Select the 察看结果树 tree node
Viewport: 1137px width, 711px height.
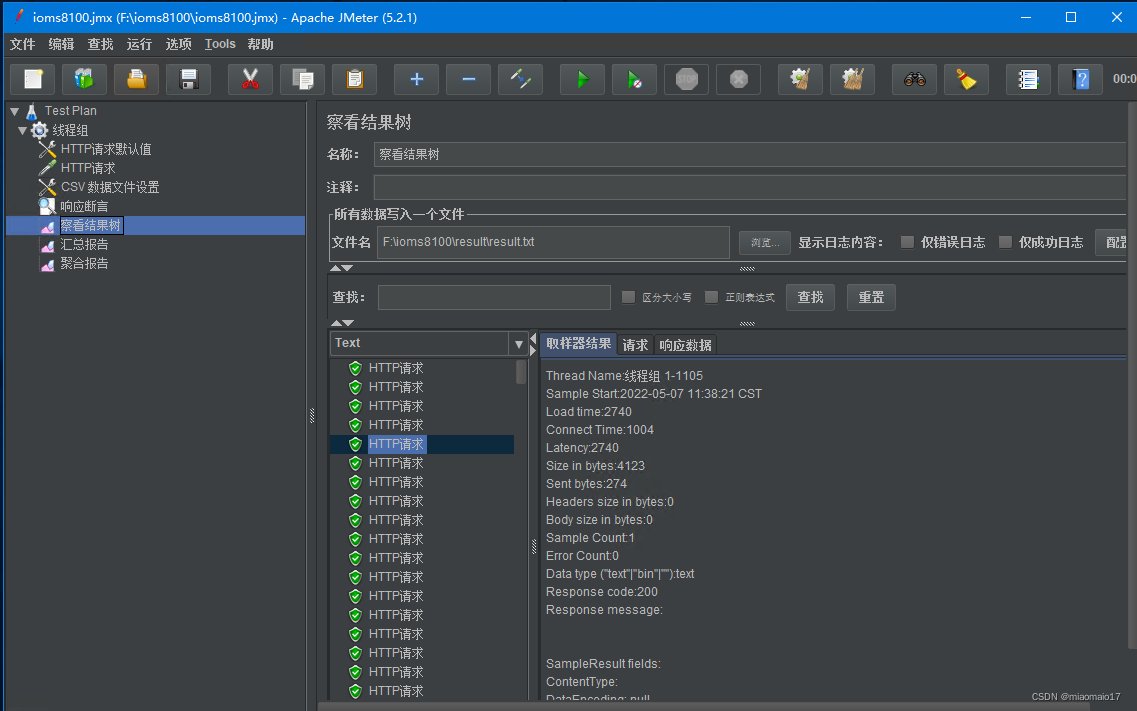click(x=91, y=225)
